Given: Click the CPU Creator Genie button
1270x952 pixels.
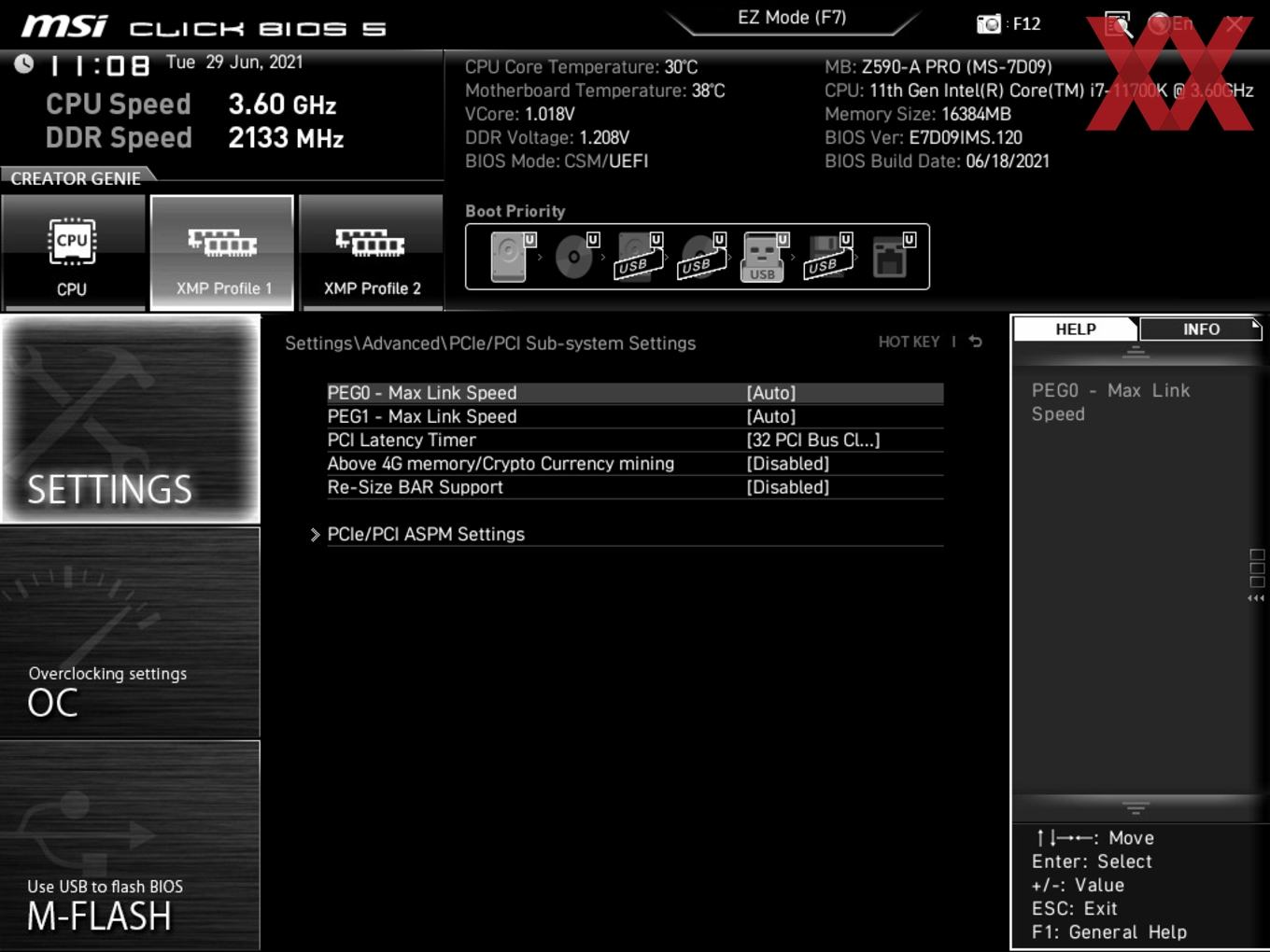Looking at the screenshot, I should click(73, 252).
